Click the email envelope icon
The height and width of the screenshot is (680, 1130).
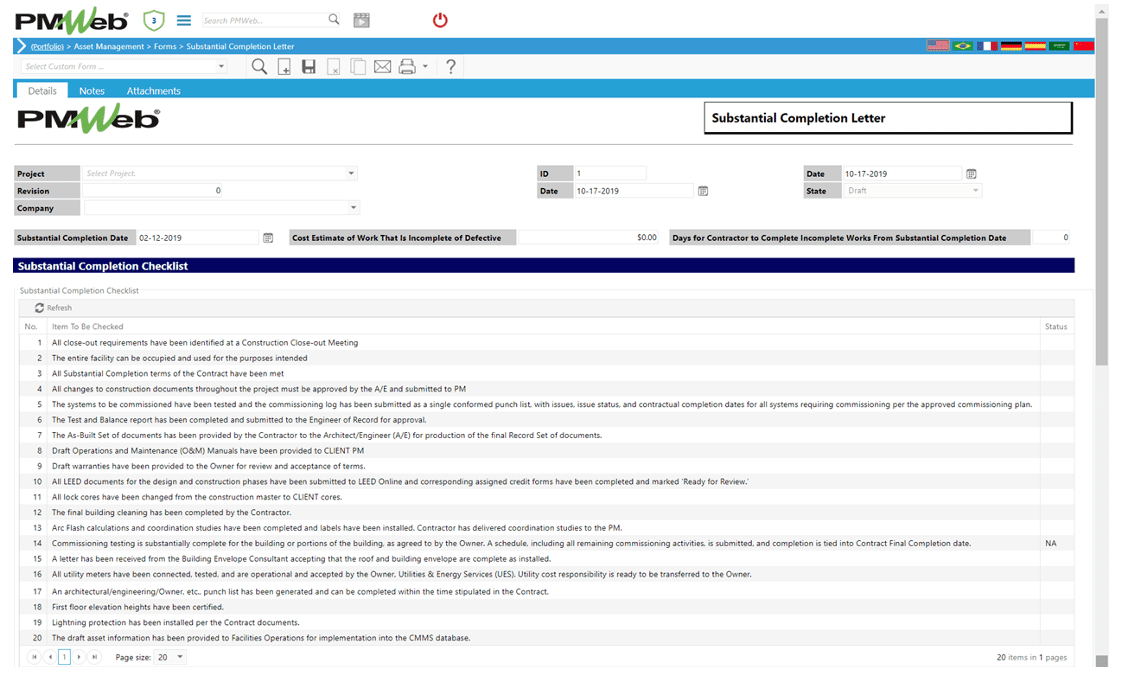383,67
